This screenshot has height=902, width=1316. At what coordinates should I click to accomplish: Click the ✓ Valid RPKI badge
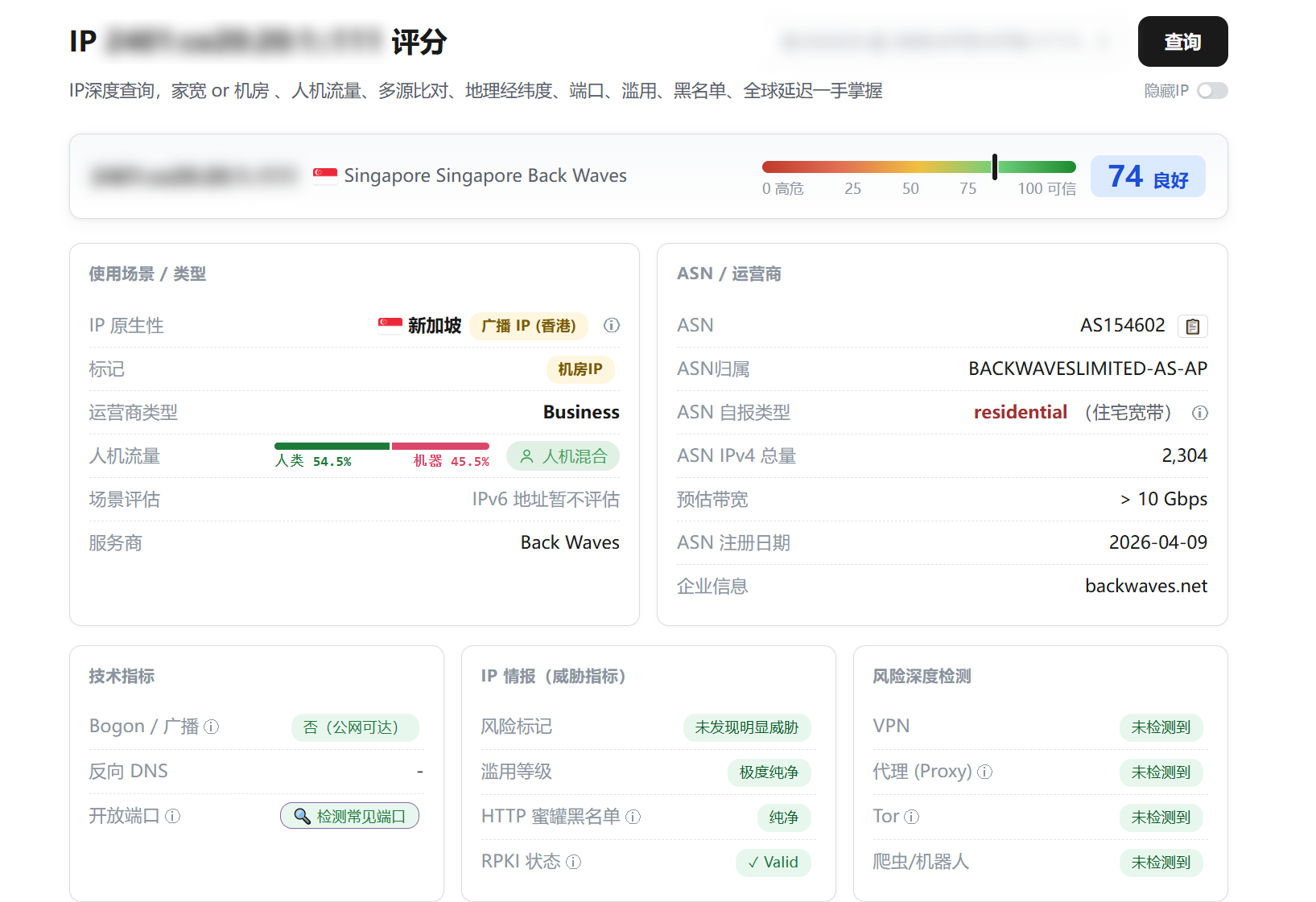pos(774,863)
